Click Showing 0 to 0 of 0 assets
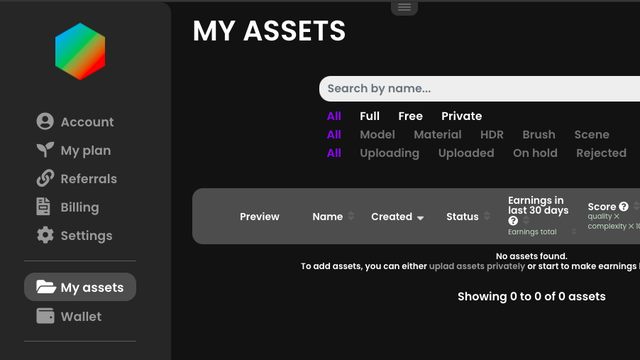Viewport: 640px width, 360px height. (531, 296)
